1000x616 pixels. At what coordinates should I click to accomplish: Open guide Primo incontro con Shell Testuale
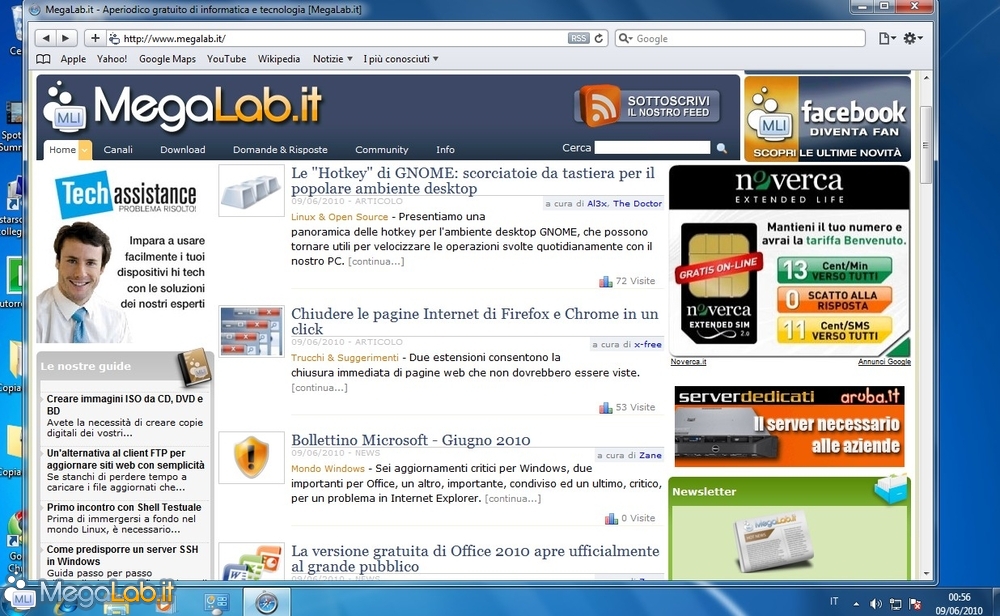pyautogui.click(x=124, y=508)
